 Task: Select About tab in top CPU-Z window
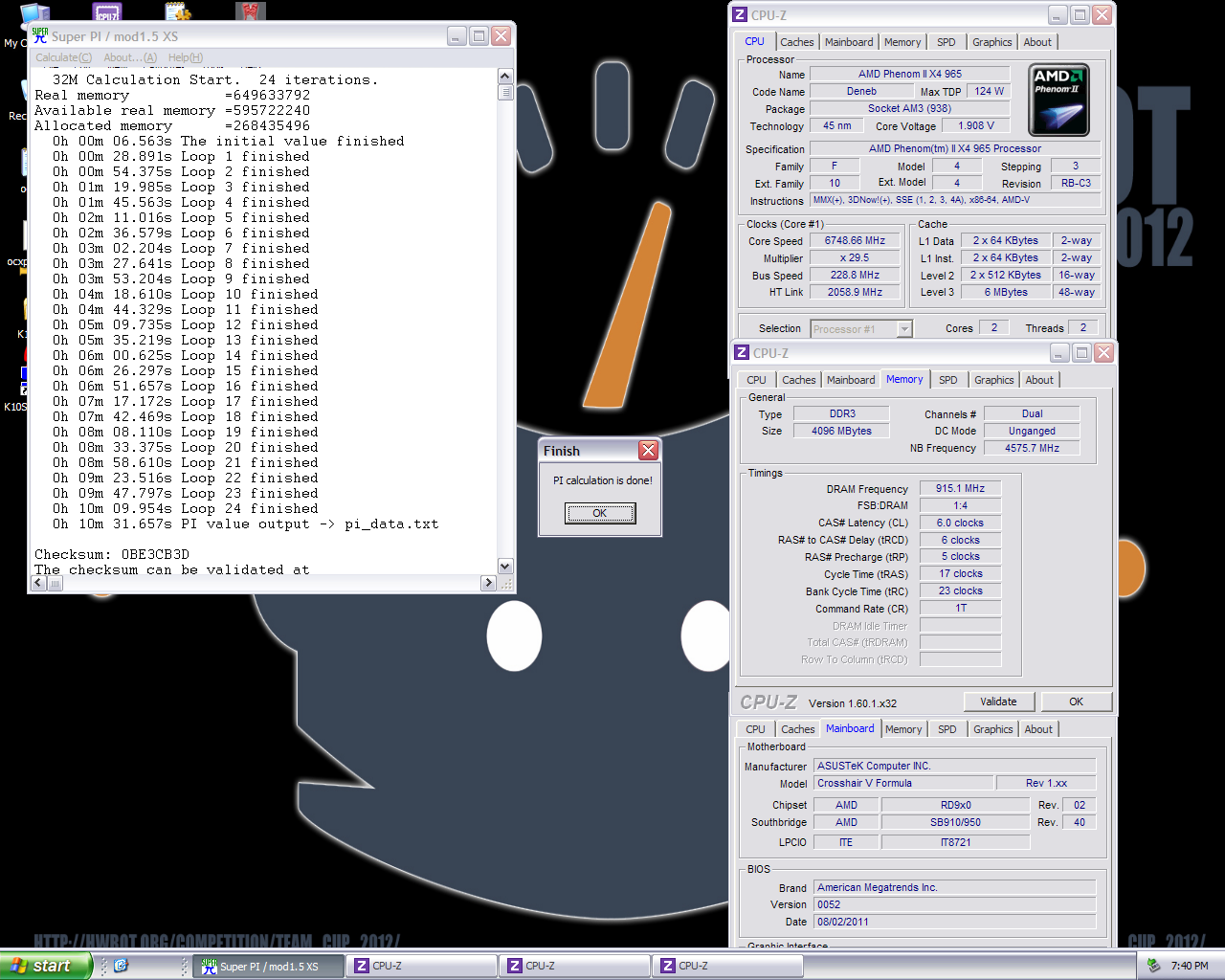(1037, 42)
